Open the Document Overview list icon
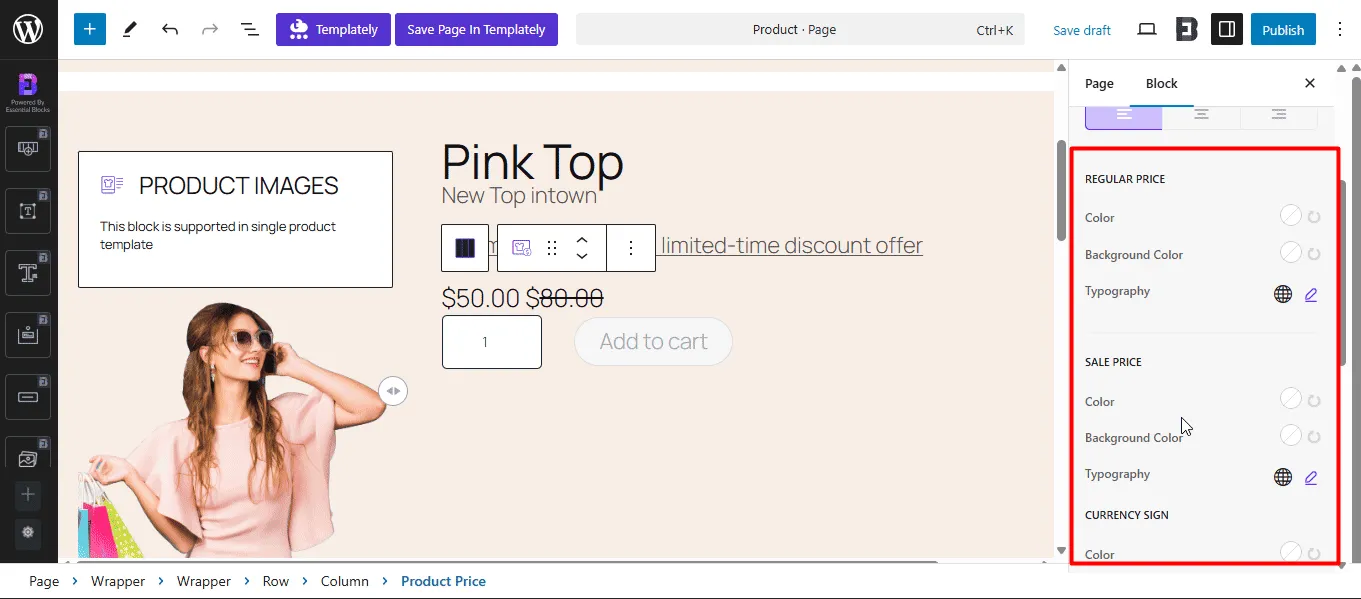1361x599 pixels. coord(250,29)
